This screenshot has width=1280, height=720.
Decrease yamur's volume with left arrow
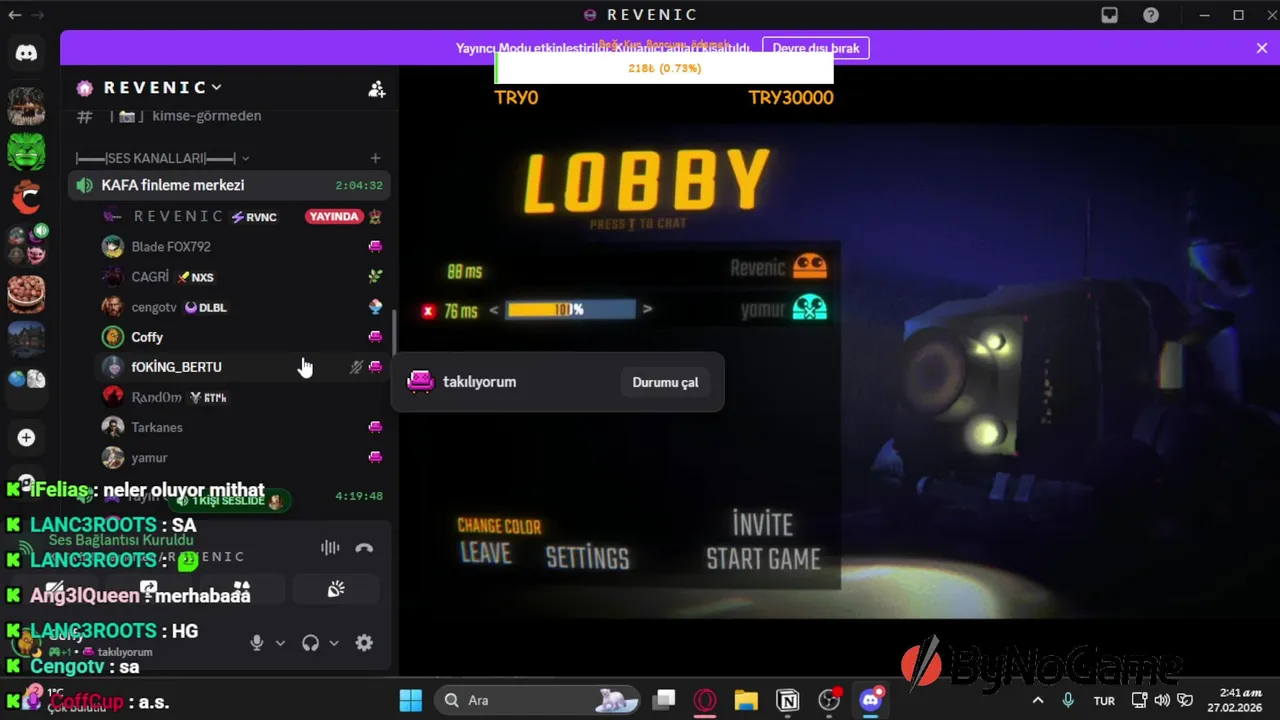click(x=493, y=310)
